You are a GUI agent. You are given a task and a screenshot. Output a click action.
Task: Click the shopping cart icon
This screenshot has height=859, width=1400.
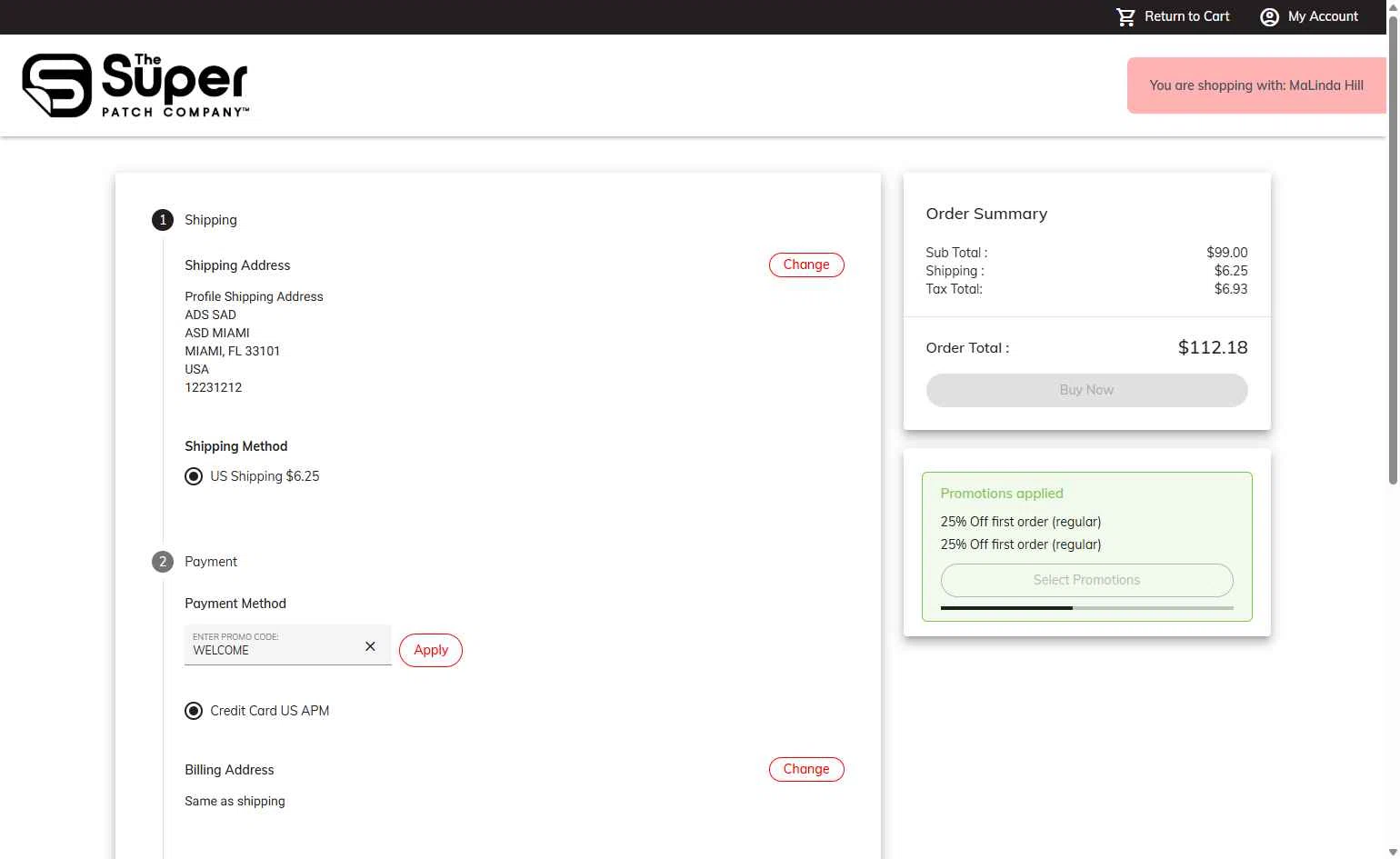point(1125,17)
